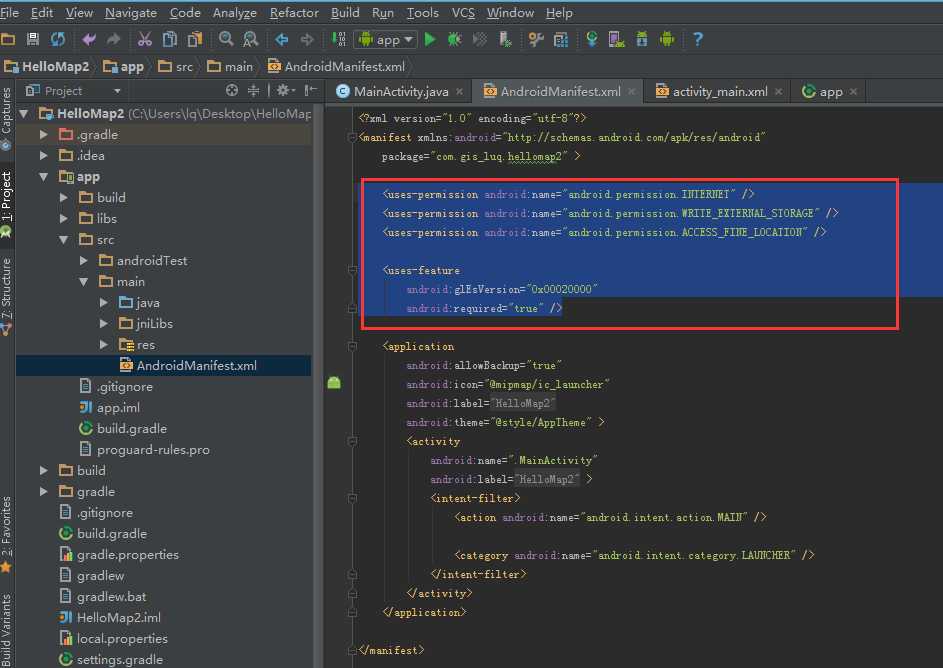Click the Undo arrow icon
The width and height of the screenshot is (943, 668).
(89, 39)
